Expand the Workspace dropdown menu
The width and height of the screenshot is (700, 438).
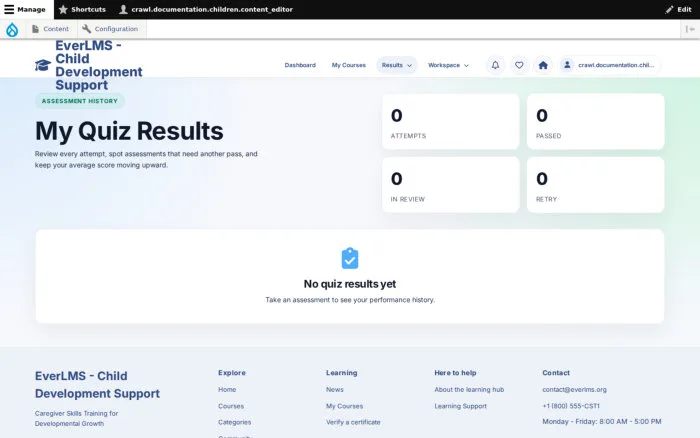[x=449, y=65]
